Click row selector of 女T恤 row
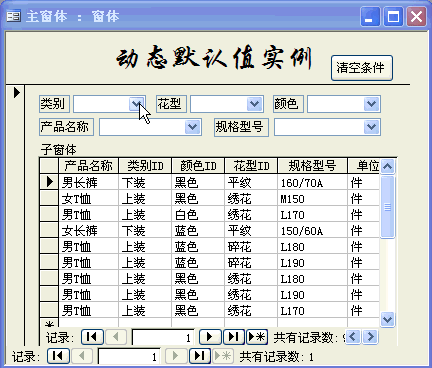432x368 pixels. 49,198
